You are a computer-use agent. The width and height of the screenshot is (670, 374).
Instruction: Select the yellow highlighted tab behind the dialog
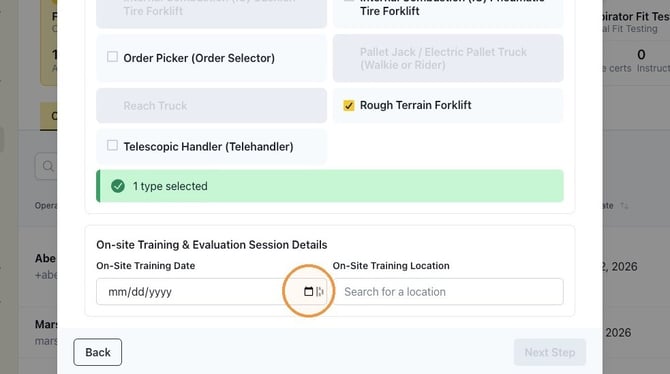49,116
